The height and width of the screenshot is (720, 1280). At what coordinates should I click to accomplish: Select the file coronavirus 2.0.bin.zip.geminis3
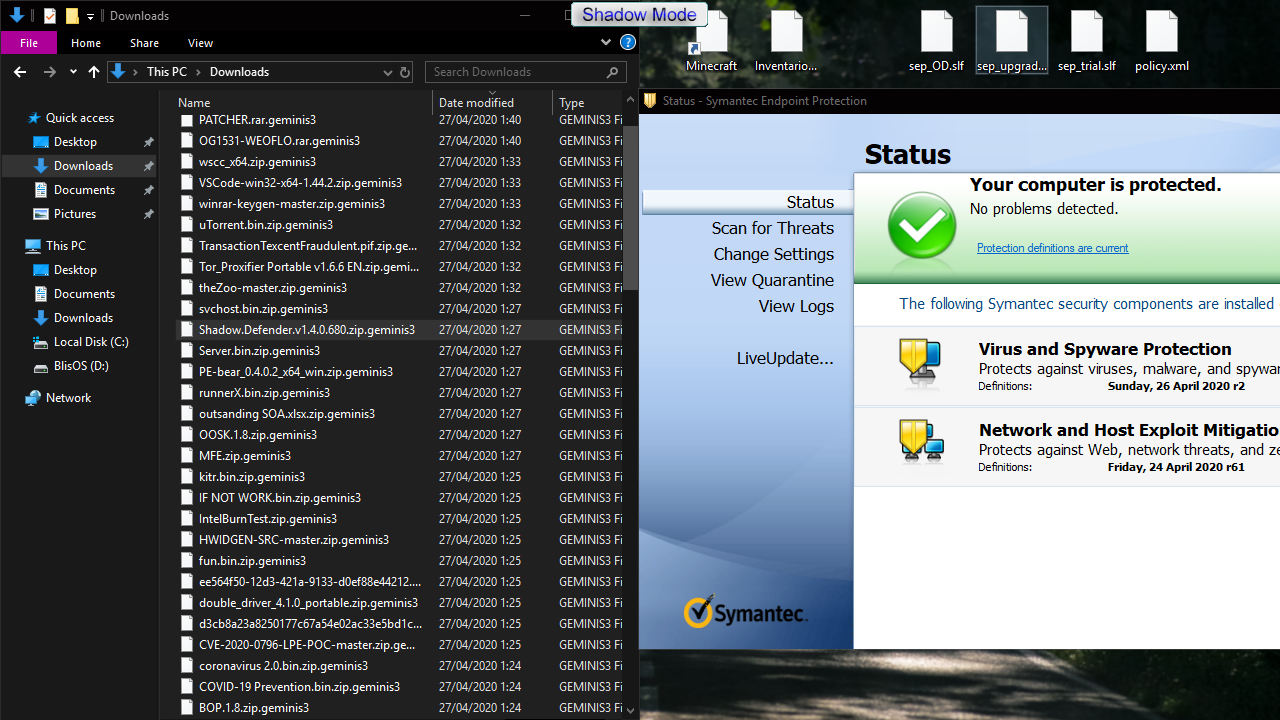(400, 666)
